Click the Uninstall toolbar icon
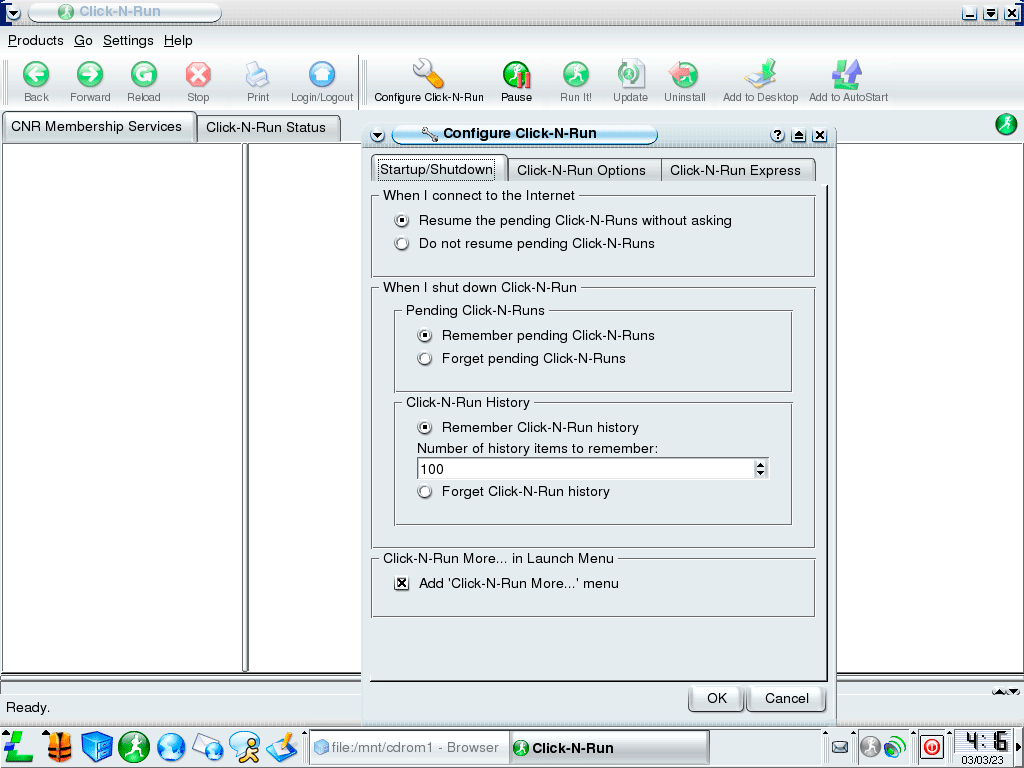The width and height of the screenshot is (1024, 768). pyautogui.click(x=684, y=74)
